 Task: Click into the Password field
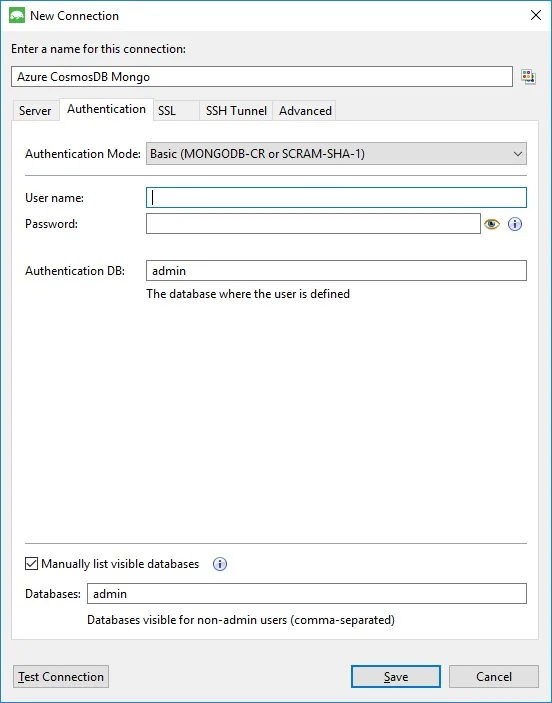pyautogui.click(x=313, y=224)
